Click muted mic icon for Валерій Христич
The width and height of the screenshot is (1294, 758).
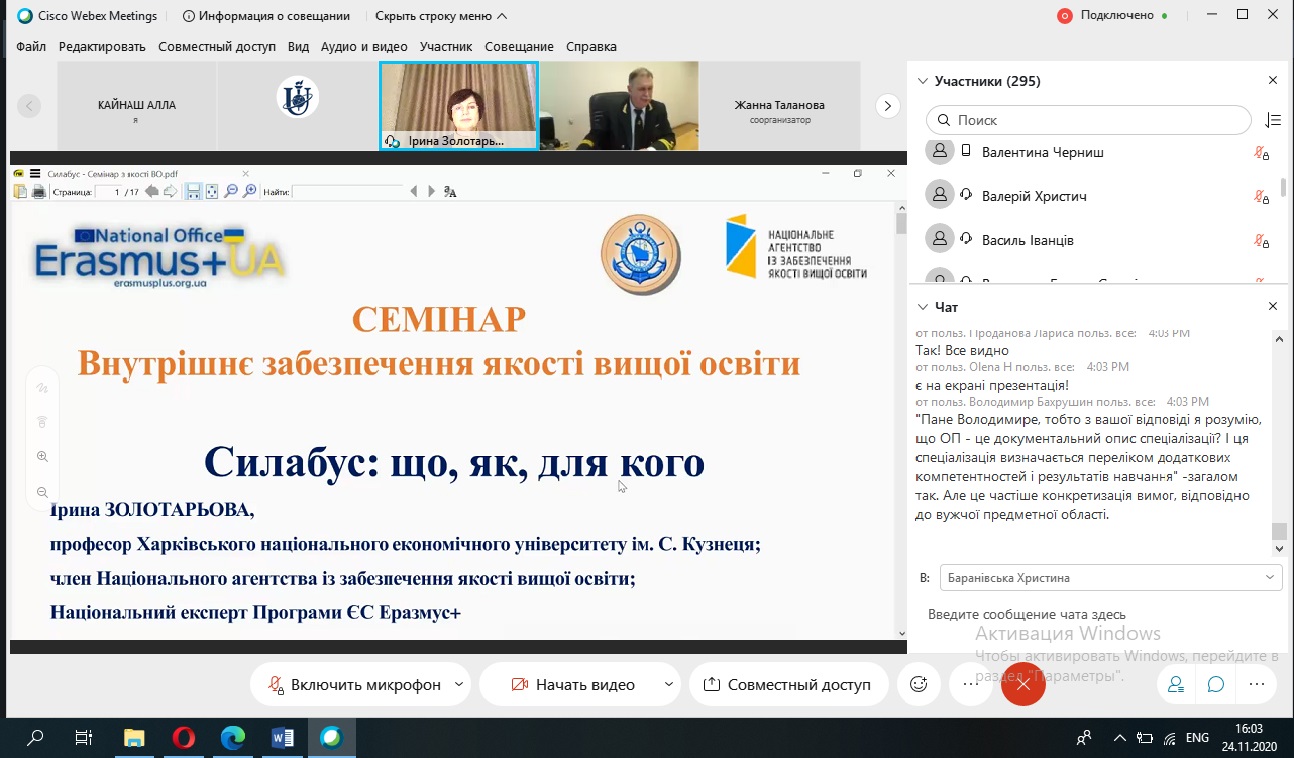1262,197
